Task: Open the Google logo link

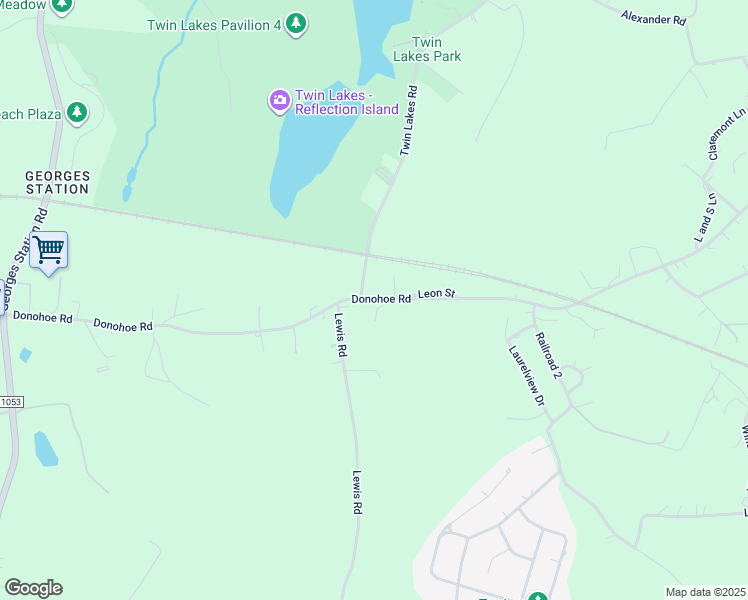Action: tap(33, 588)
